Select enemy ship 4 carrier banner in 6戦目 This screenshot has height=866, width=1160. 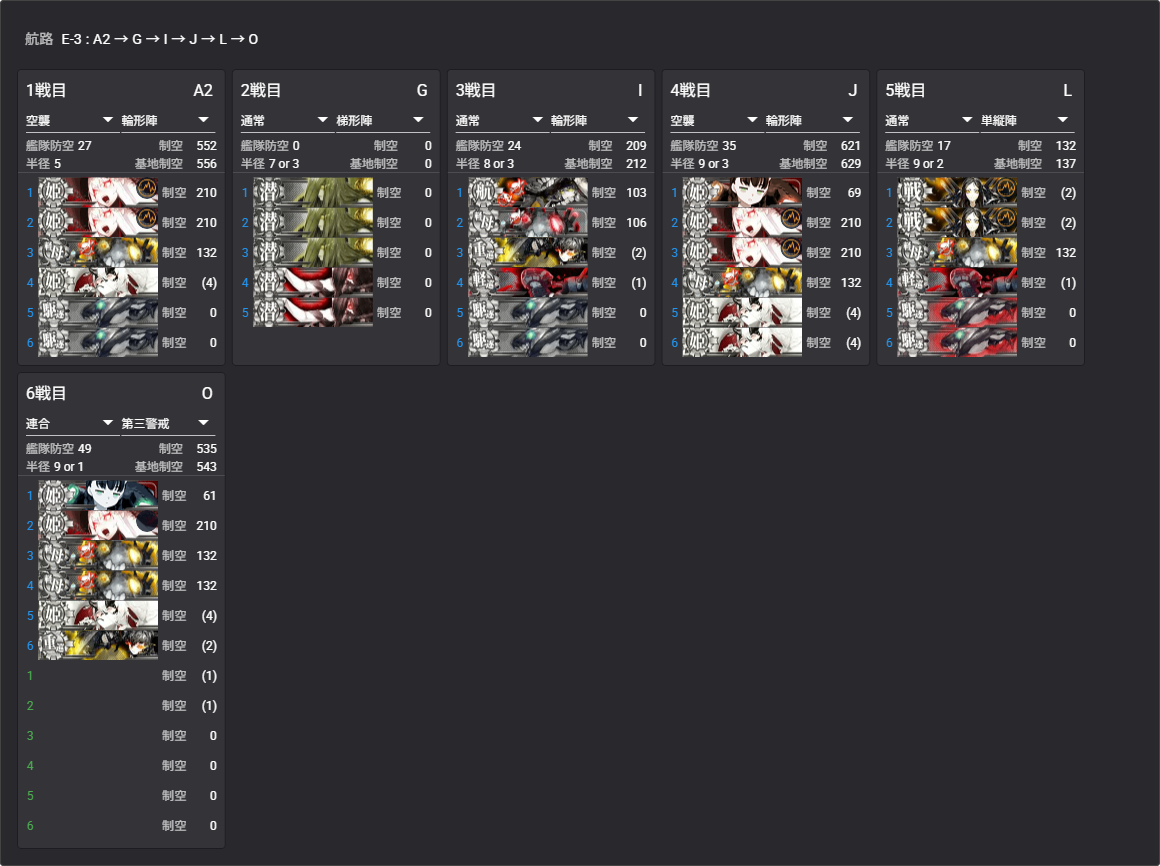coord(98,586)
